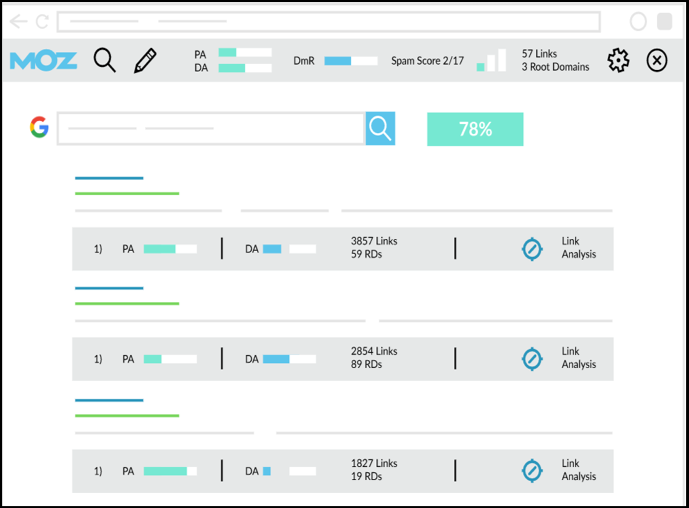This screenshot has height=508, width=689.
Task: Click the Google logo
Action: [39, 127]
